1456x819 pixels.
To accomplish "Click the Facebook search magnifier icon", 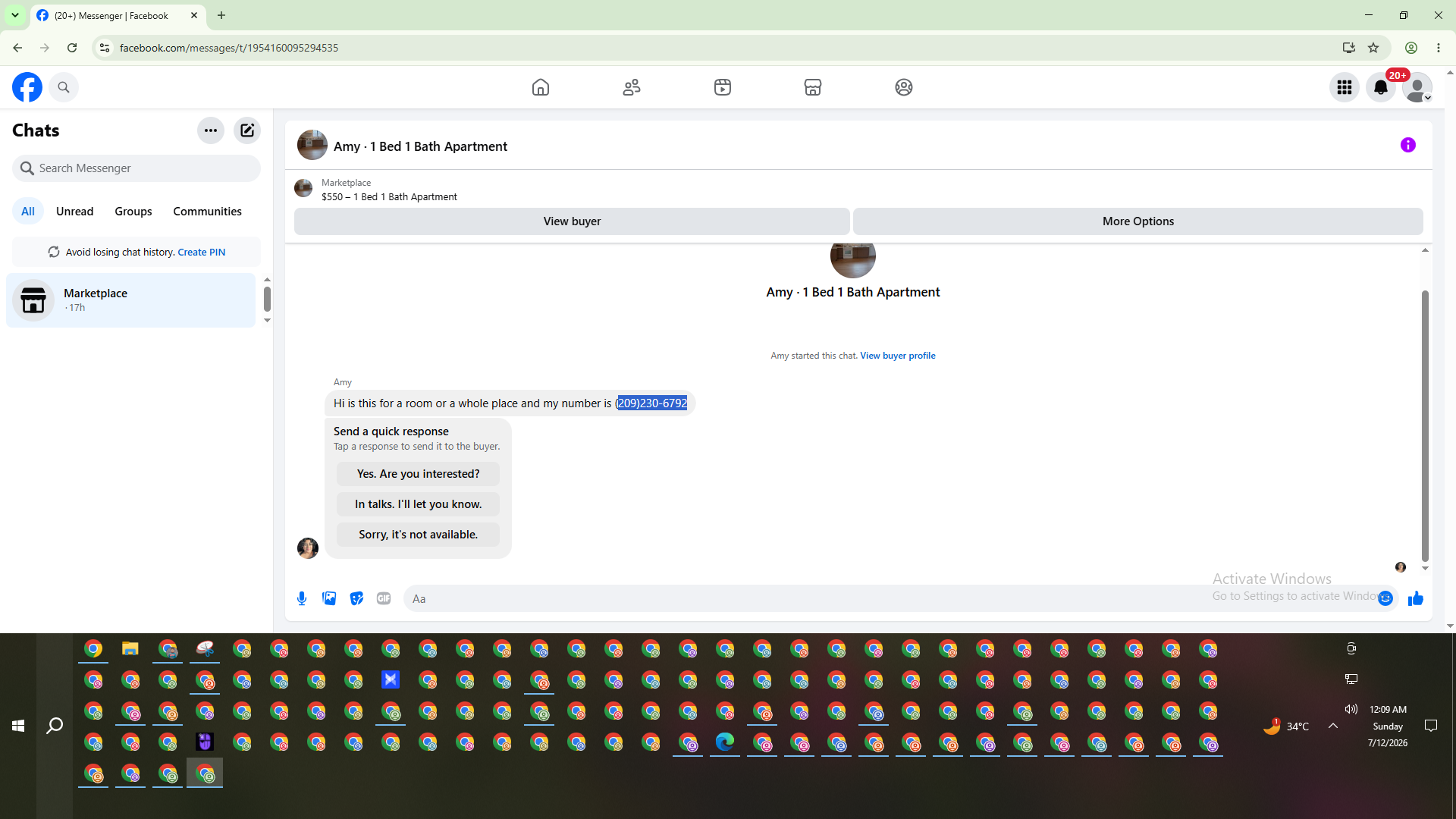I will tap(64, 87).
